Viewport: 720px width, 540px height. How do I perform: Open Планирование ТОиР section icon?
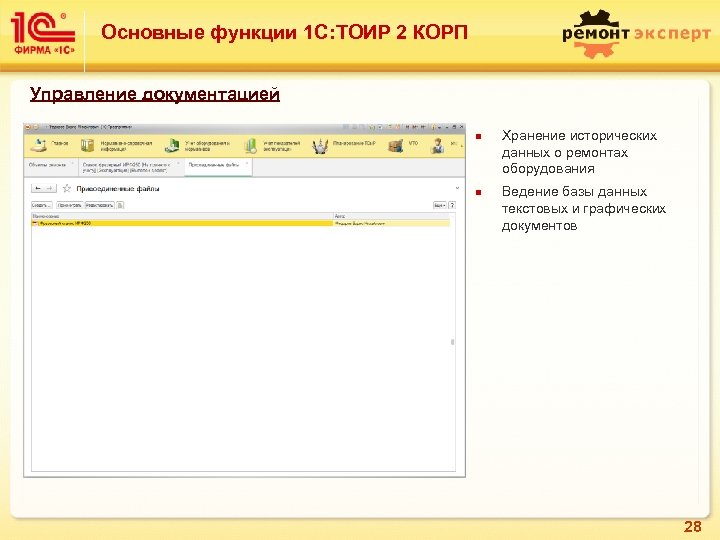(x=320, y=146)
